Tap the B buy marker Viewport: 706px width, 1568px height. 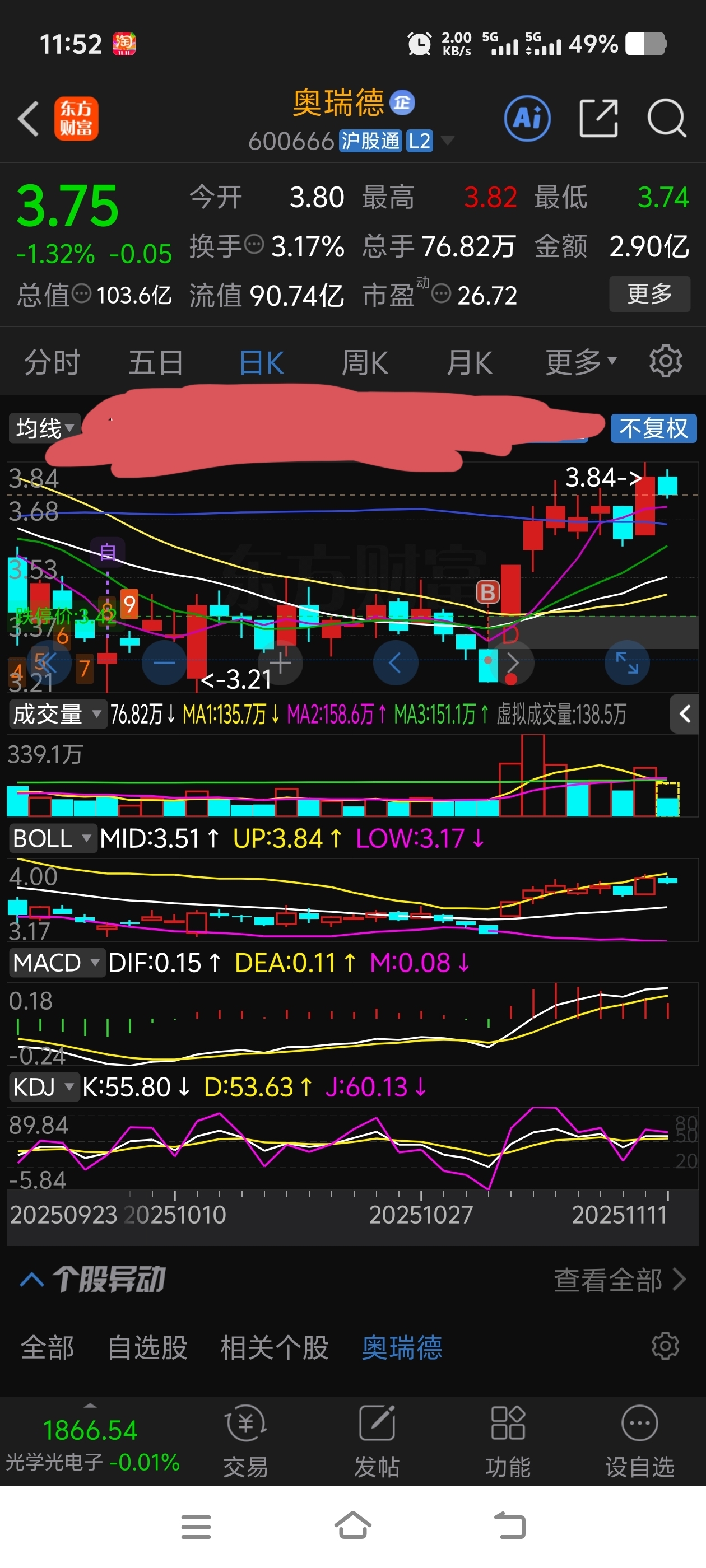487,592
